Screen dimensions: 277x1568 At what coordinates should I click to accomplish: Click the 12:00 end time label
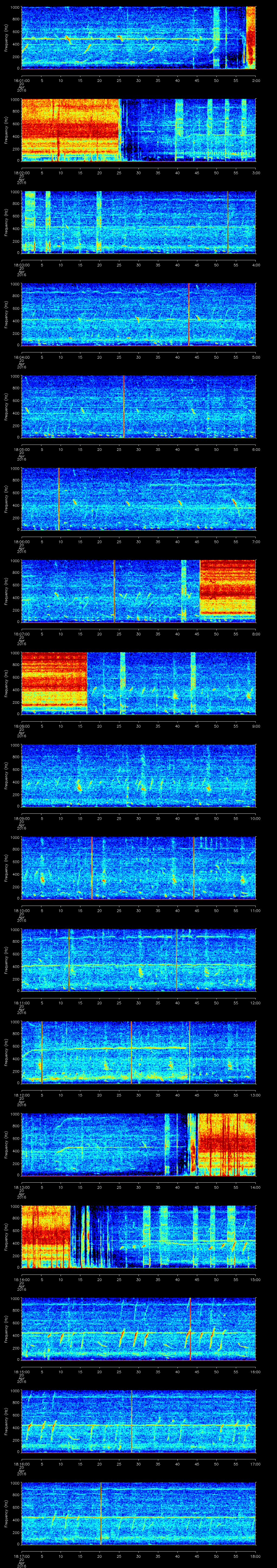tap(256, 1003)
